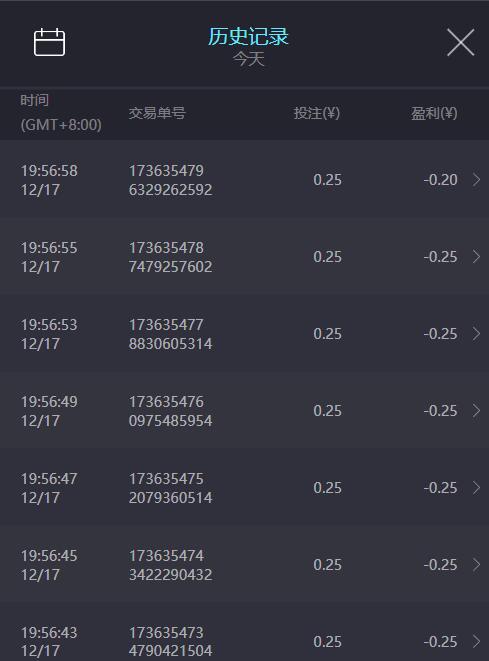Select transaction number 1736354796329262592
Screen dimensions: 489x661
click(x=170, y=180)
